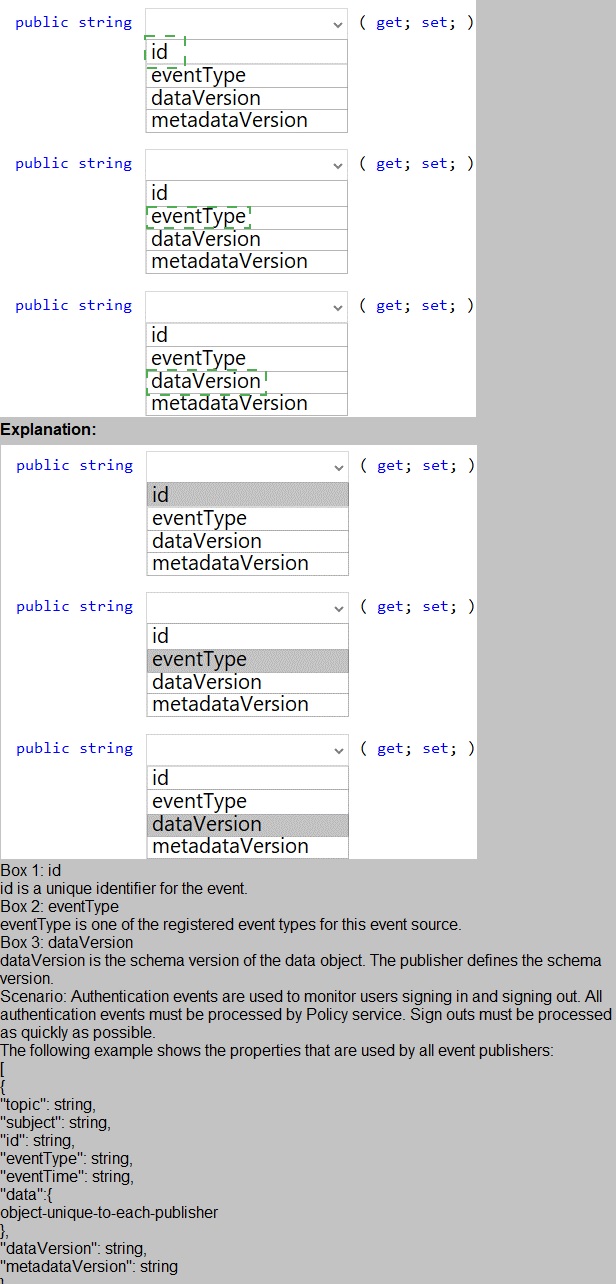The image size is (616, 1284).
Task: Choose the gray-highlighted eventType option under Explanation
Action: coord(247,660)
